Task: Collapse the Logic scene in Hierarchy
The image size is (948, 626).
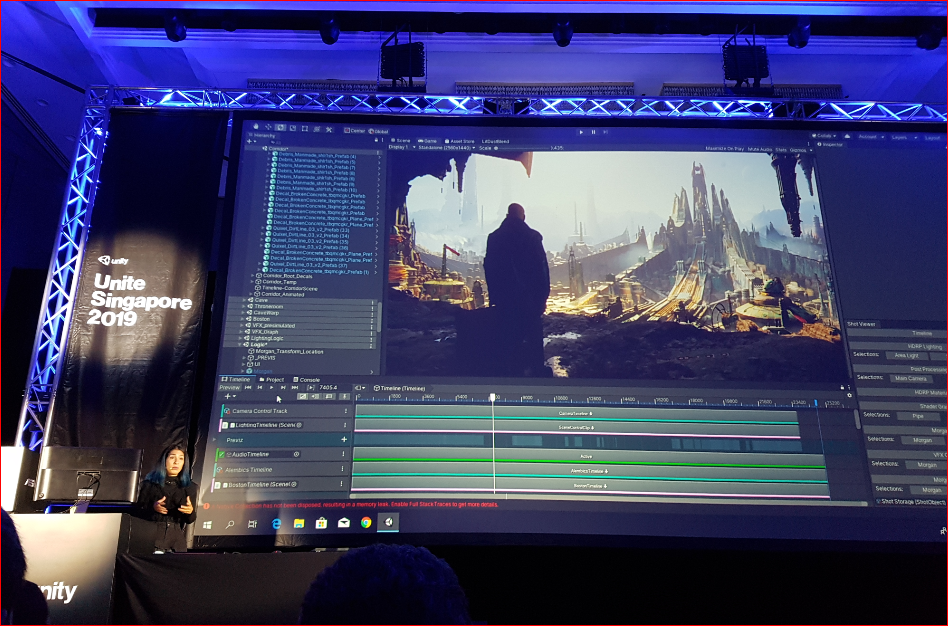Action: 239,345
